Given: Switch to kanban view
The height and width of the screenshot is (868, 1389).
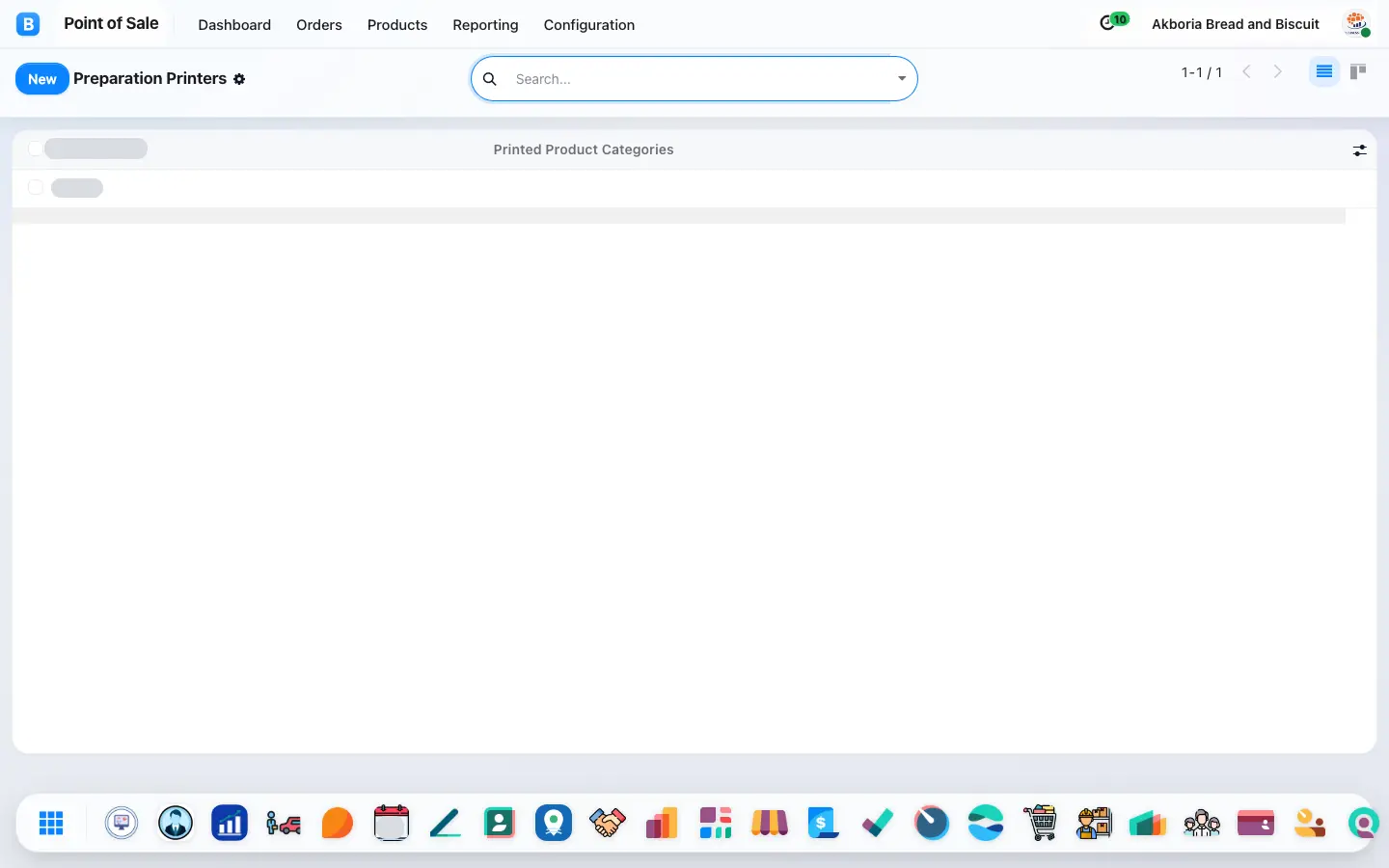Looking at the screenshot, I should [1358, 71].
